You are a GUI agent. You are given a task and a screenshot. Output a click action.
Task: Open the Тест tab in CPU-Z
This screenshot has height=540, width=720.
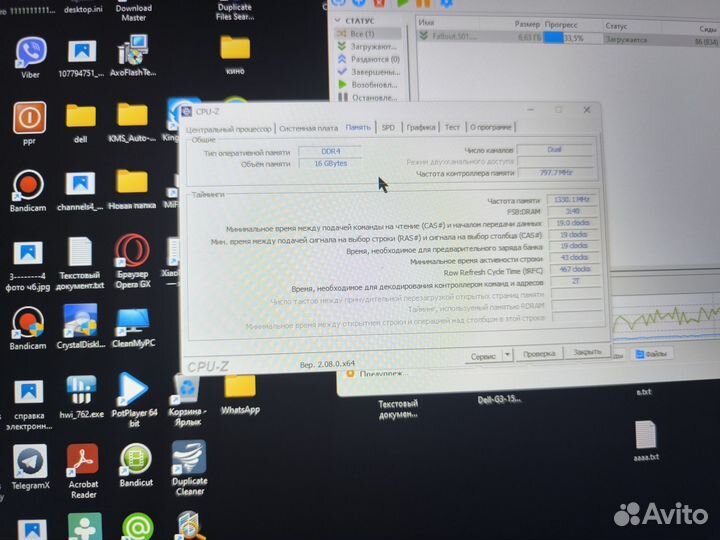click(x=452, y=127)
